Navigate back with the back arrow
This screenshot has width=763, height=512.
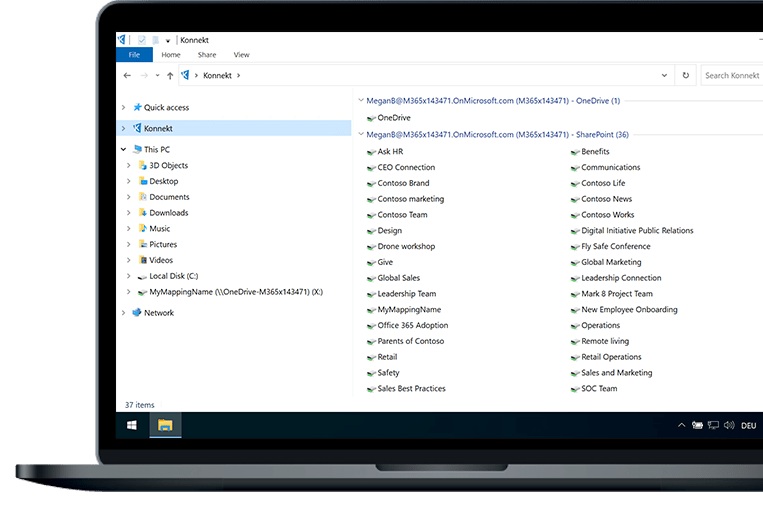127,75
